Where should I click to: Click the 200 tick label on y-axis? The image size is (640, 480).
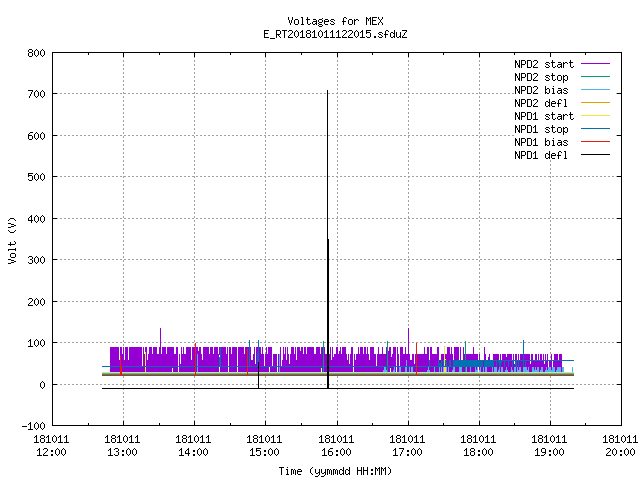[36, 302]
